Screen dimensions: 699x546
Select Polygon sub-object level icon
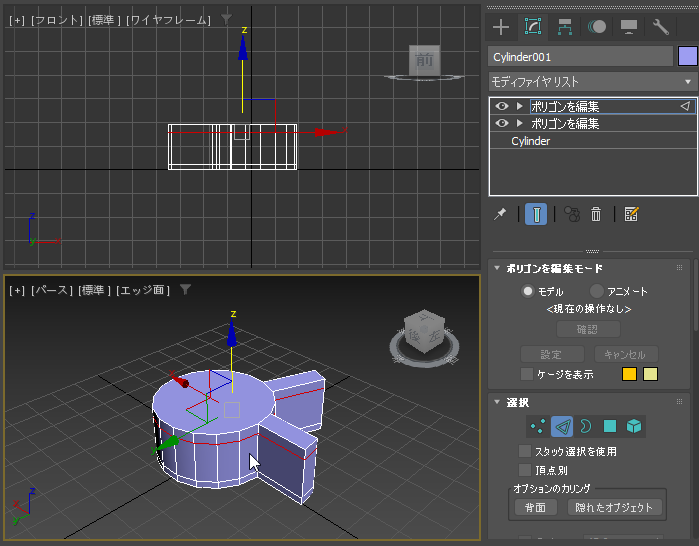(610, 427)
